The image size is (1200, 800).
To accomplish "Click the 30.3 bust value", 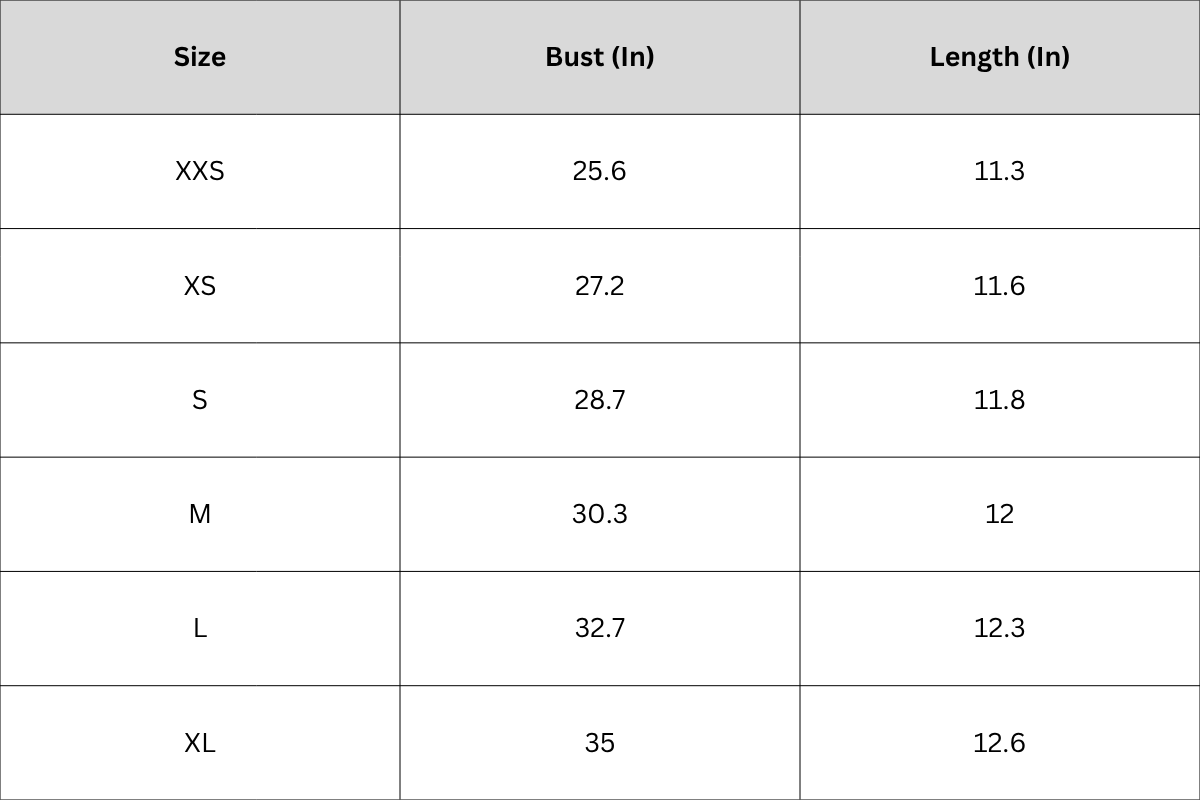I will point(600,514).
